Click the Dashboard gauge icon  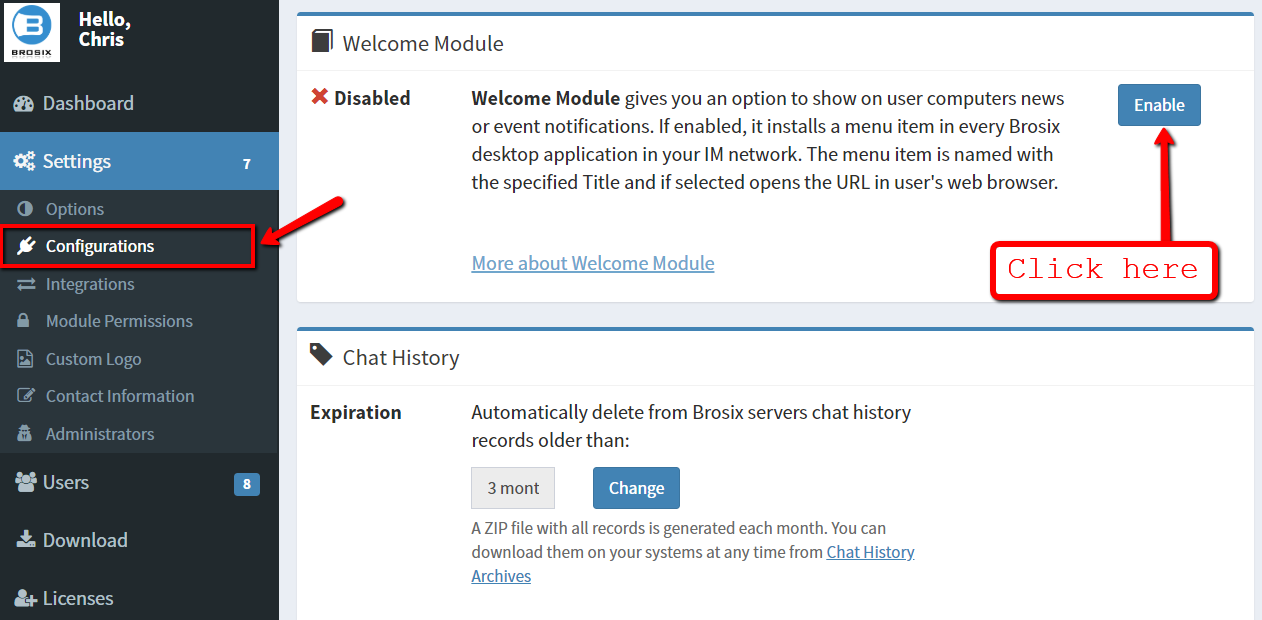pos(25,104)
